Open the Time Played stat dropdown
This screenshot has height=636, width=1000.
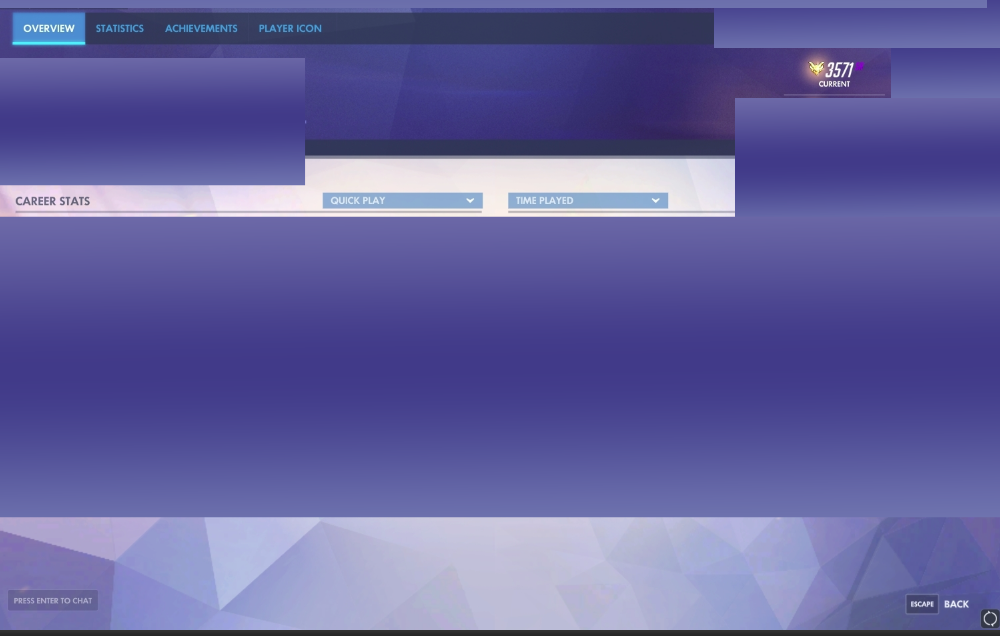click(588, 200)
